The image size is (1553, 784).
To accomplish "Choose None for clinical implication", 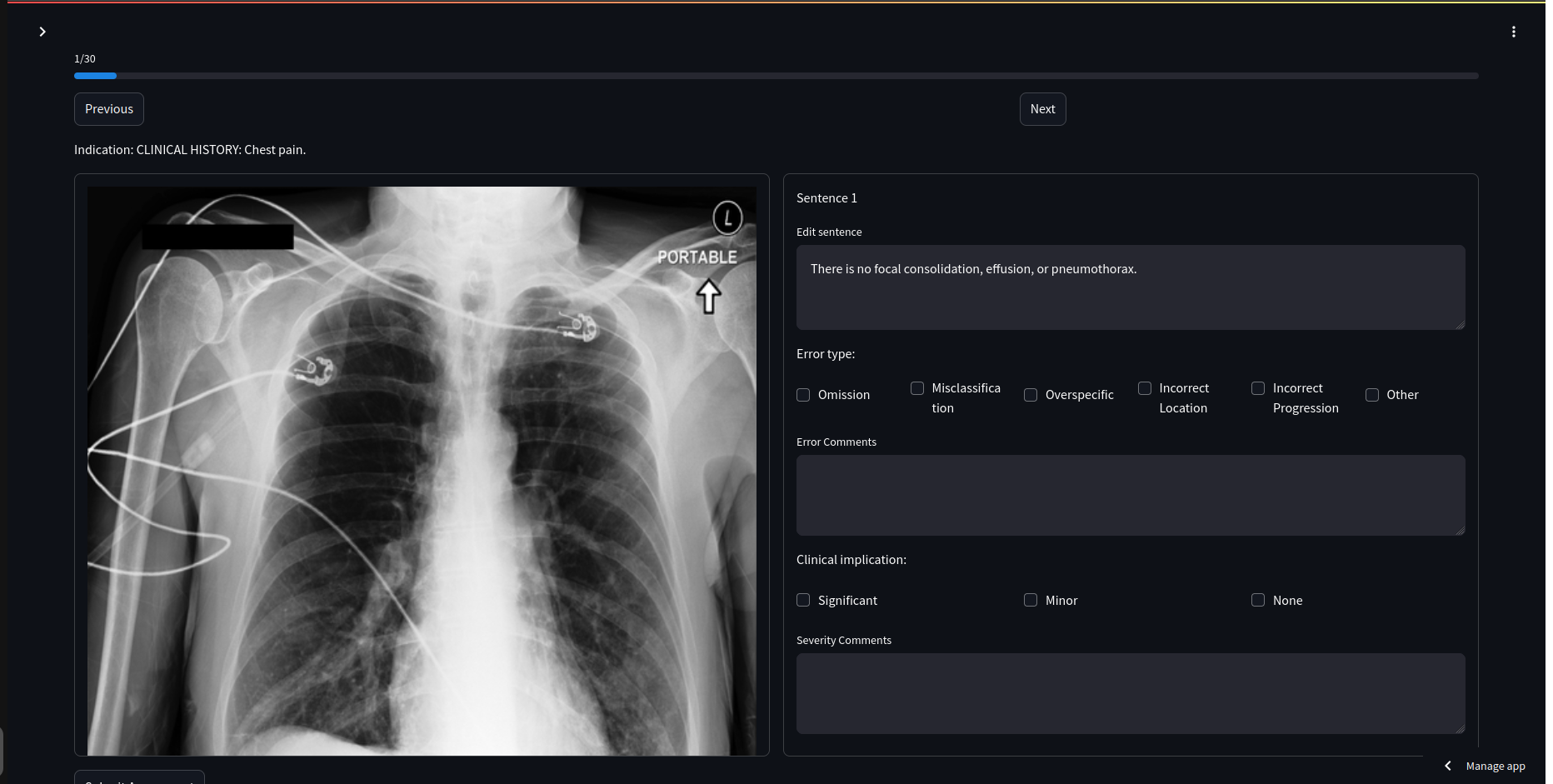I will (x=1258, y=600).
